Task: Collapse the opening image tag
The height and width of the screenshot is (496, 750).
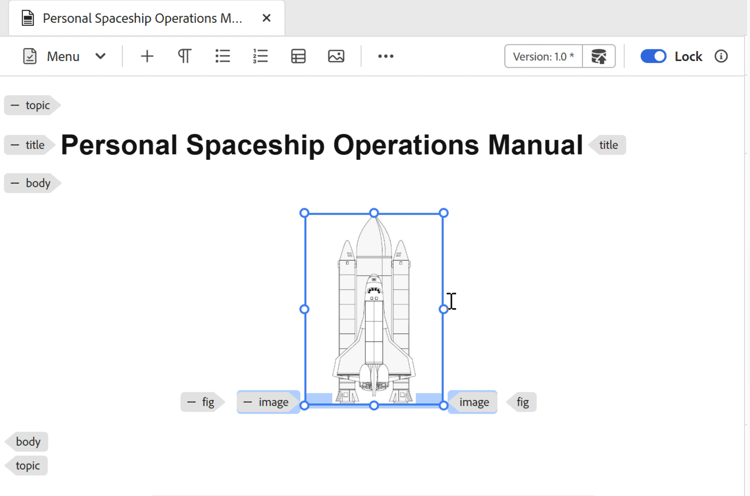Action: (x=247, y=402)
